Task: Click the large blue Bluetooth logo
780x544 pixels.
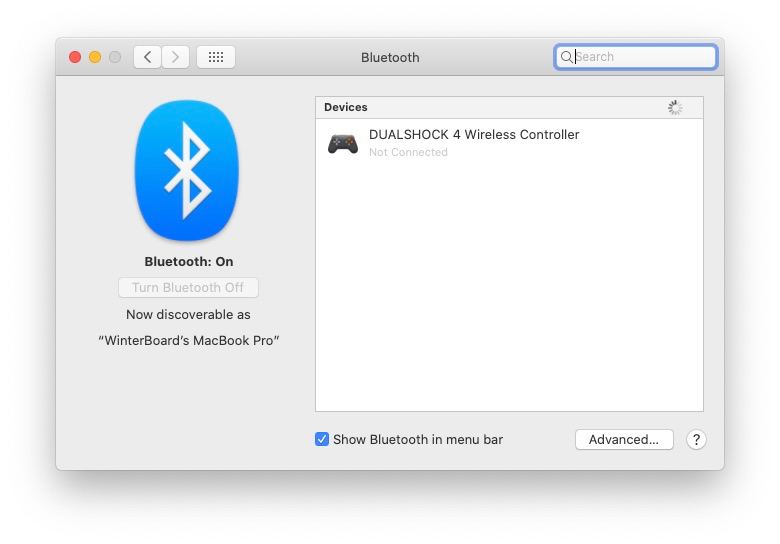Action: coord(187,171)
